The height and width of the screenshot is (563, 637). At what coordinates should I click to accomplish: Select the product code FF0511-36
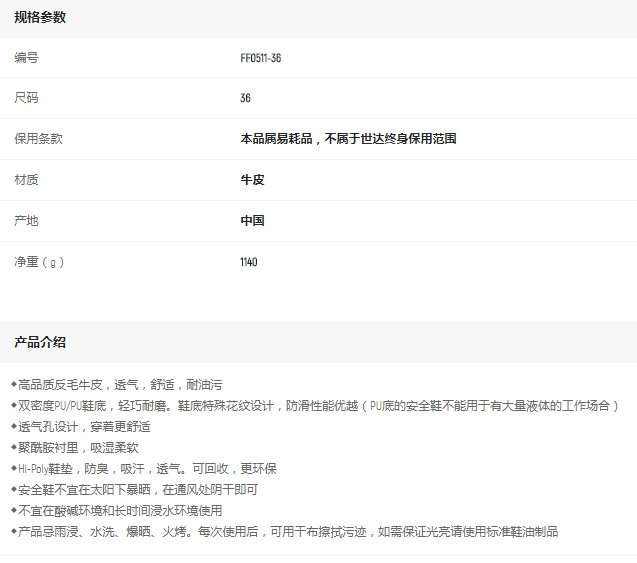(260, 58)
